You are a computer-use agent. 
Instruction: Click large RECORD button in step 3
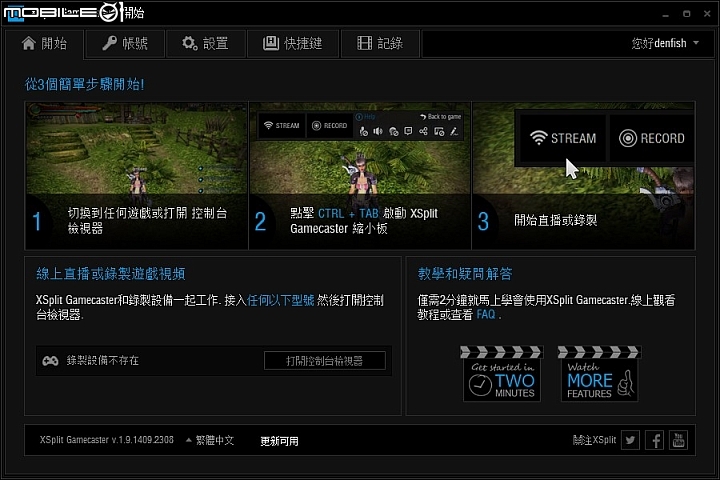click(652, 138)
